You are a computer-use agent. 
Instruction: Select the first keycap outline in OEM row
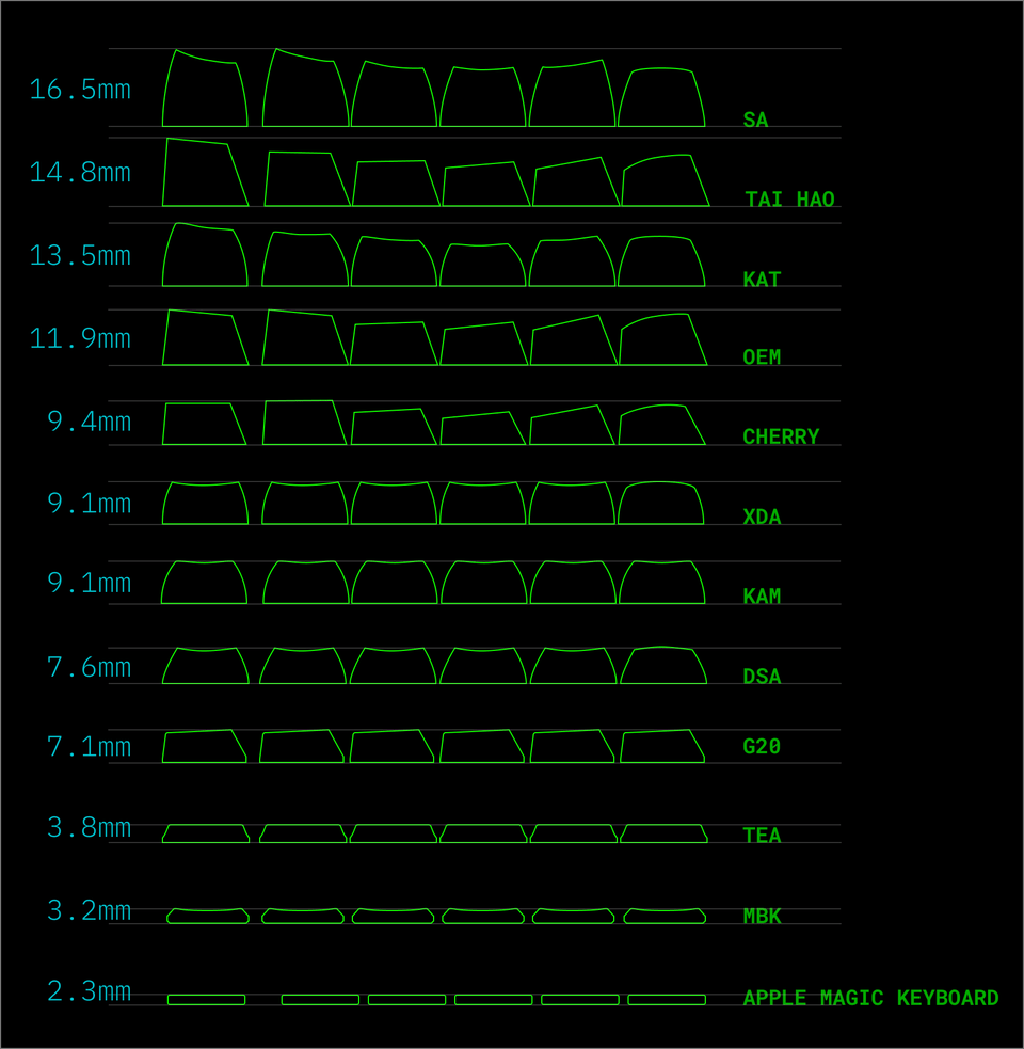click(x=205, y=337)
